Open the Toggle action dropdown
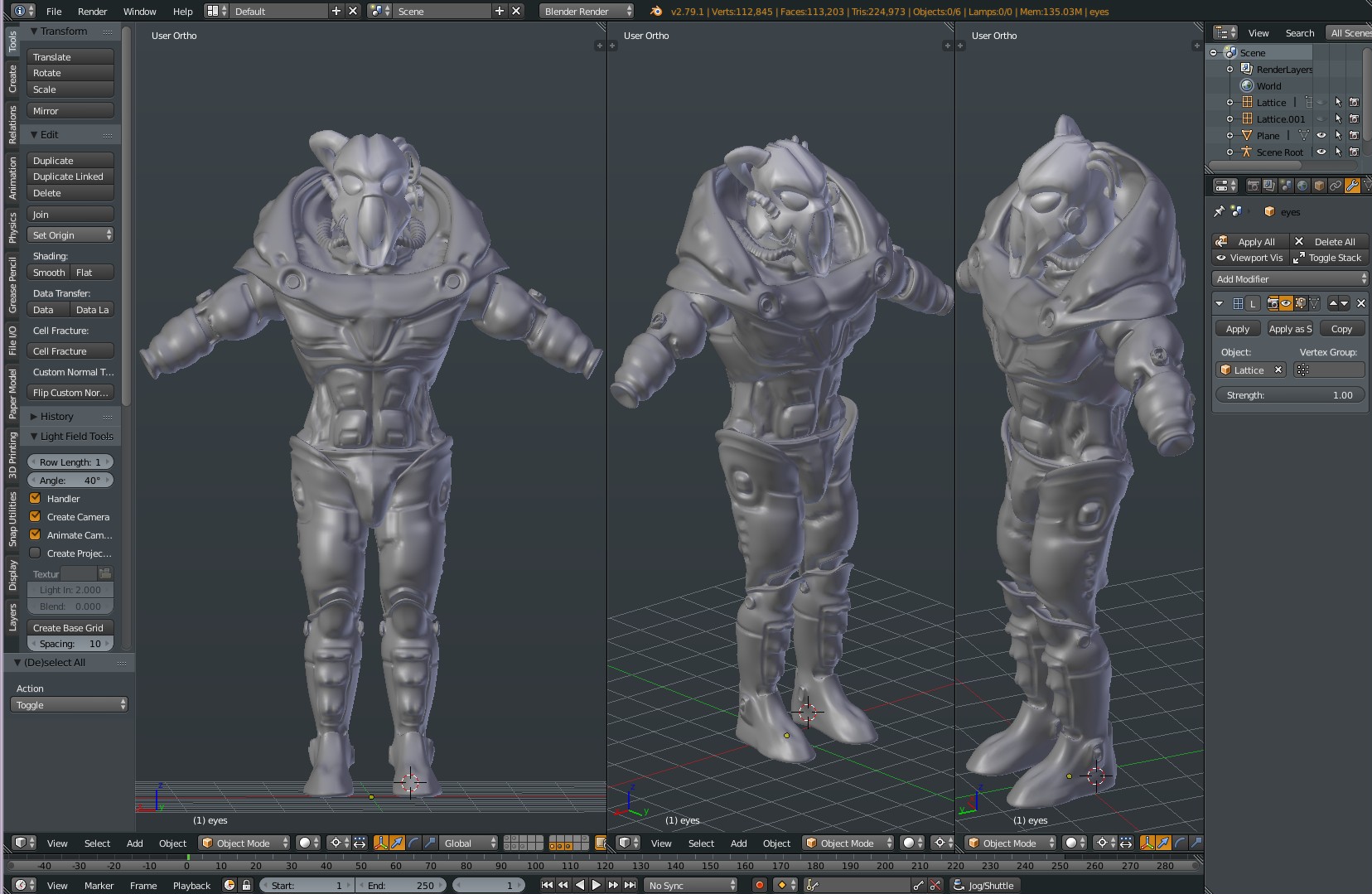The height and width of the screenshot is (894, 1372). coord(70,705)
